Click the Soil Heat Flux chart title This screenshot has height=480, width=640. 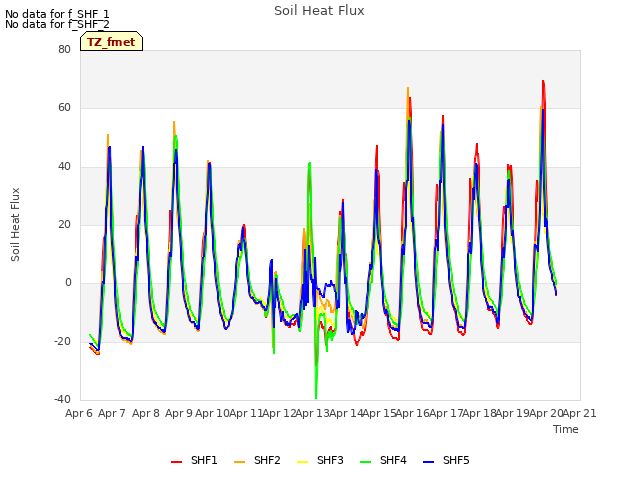click(319, 11)
